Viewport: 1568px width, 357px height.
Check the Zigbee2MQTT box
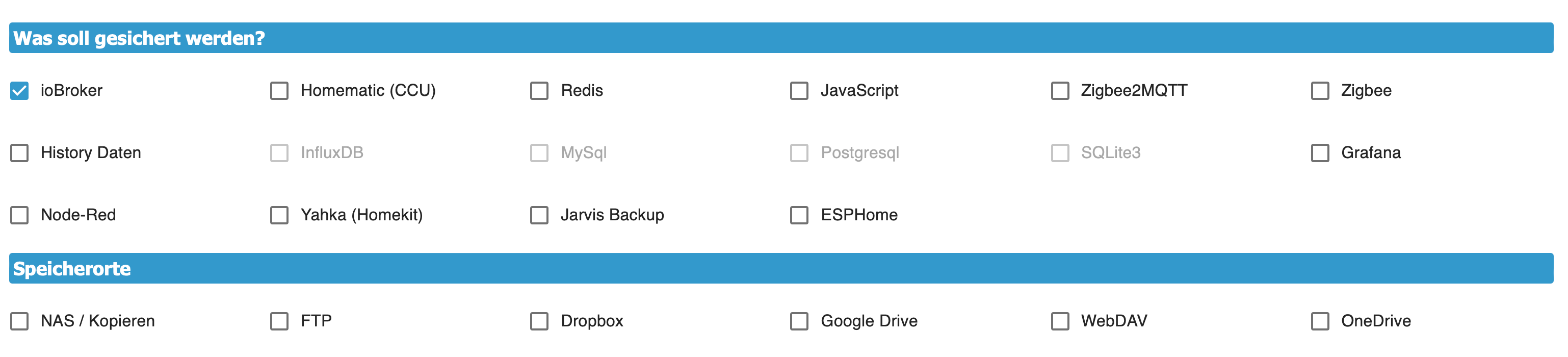tap(1060, 91)
